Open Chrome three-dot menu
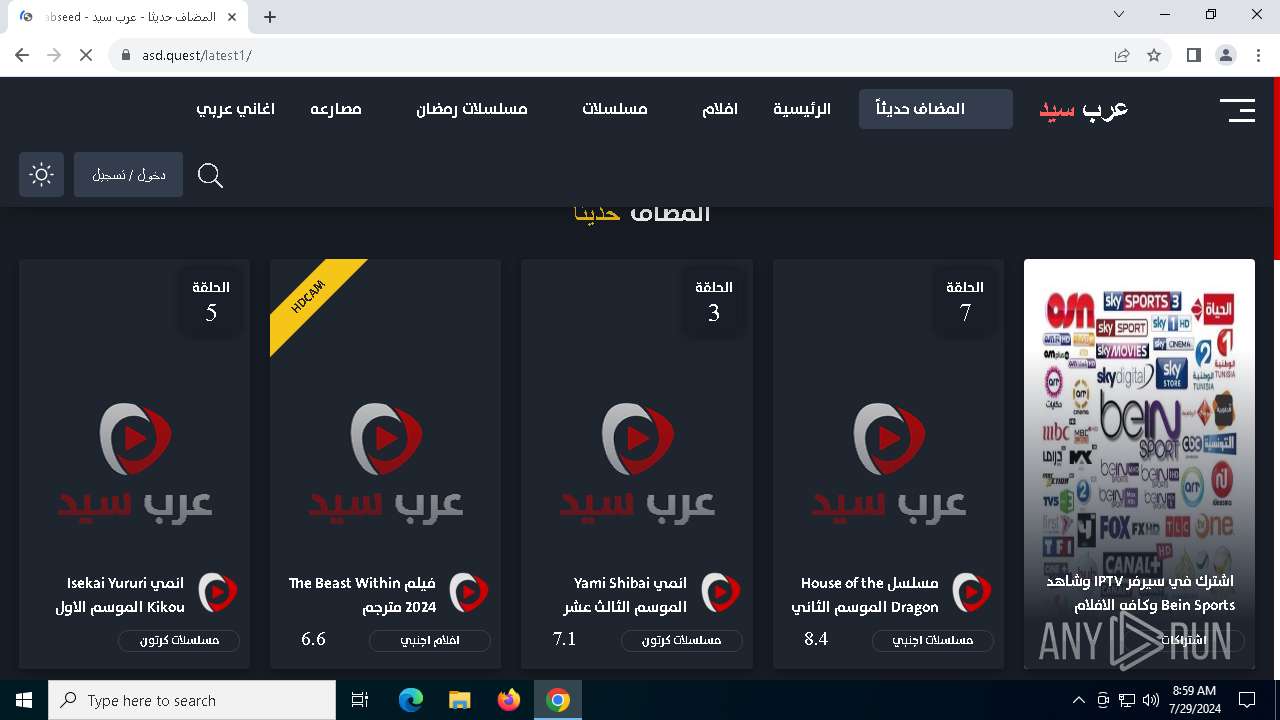1280x720 pixels. (1257, 55)
